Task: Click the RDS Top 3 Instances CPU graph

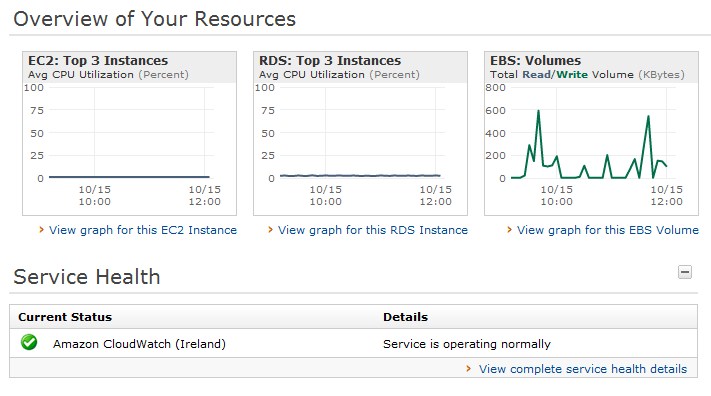Action: pos(360,133)
